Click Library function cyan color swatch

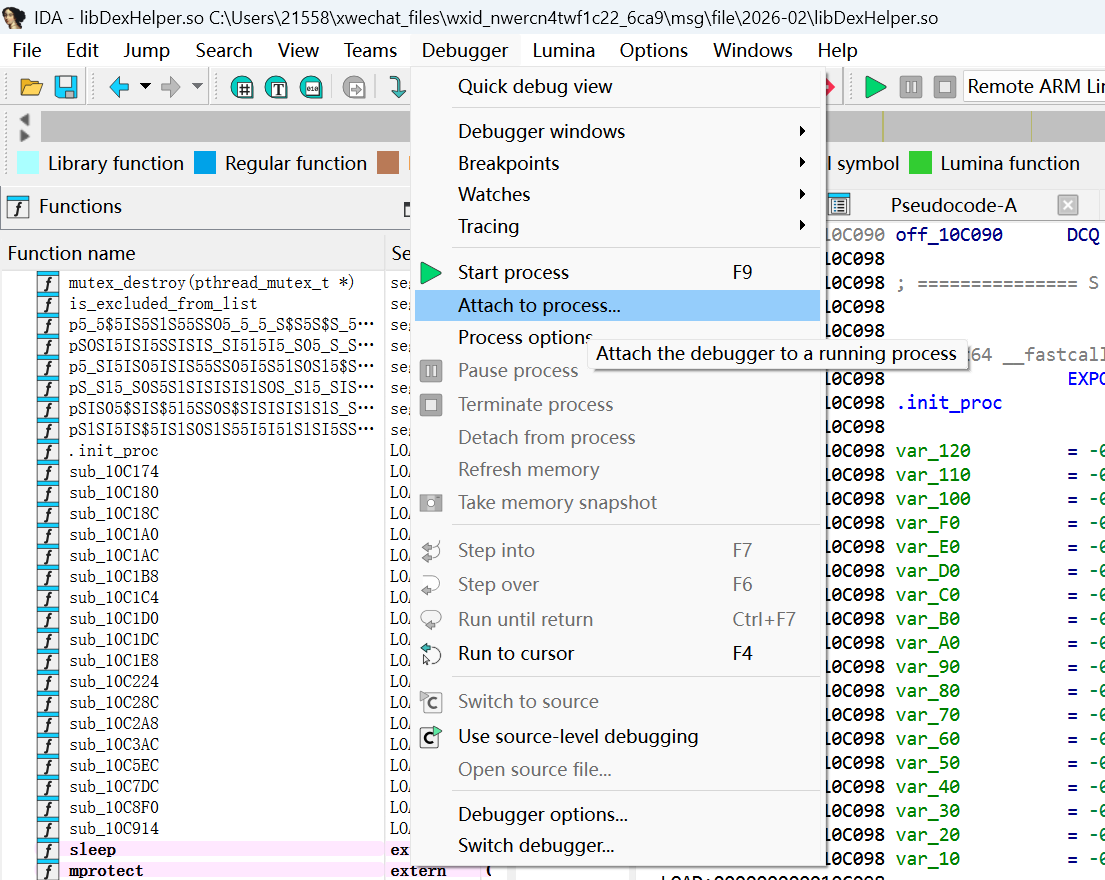pos(27,163)
